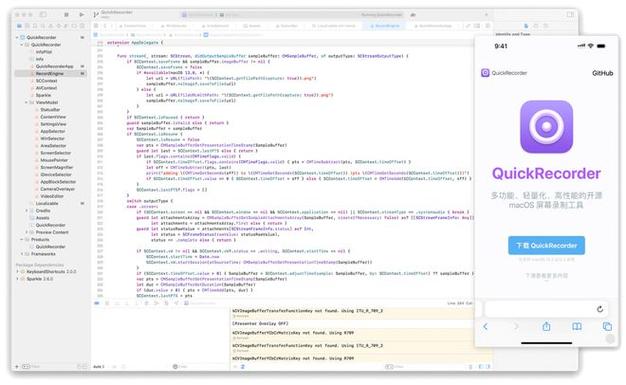Image resolution: width=626 pixels, height=385 pixels.
Task: Stop the running build in Xcode toolbar
Action: tap(66, 14)
